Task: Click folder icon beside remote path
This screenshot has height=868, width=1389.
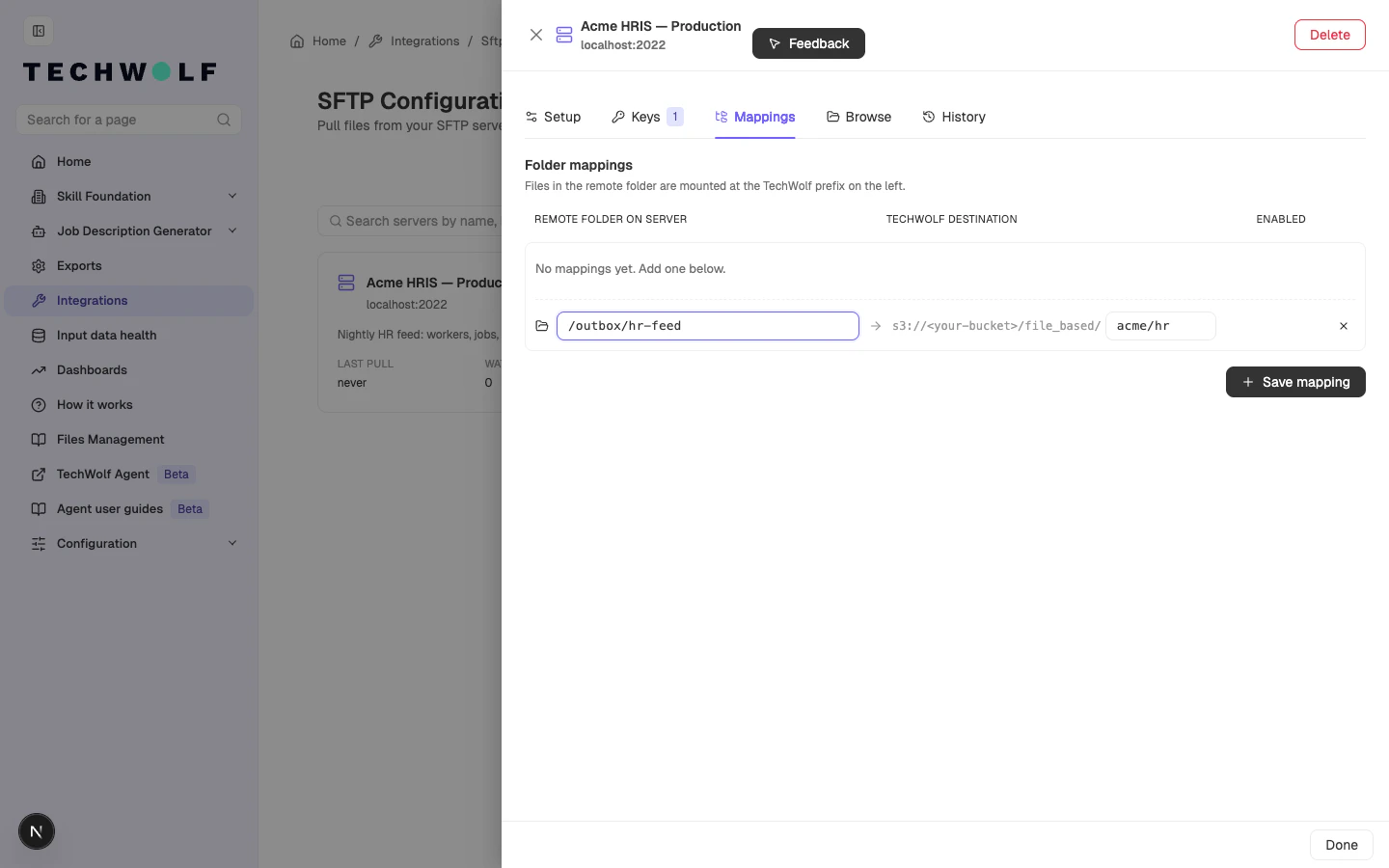Action: pos(542,326)
